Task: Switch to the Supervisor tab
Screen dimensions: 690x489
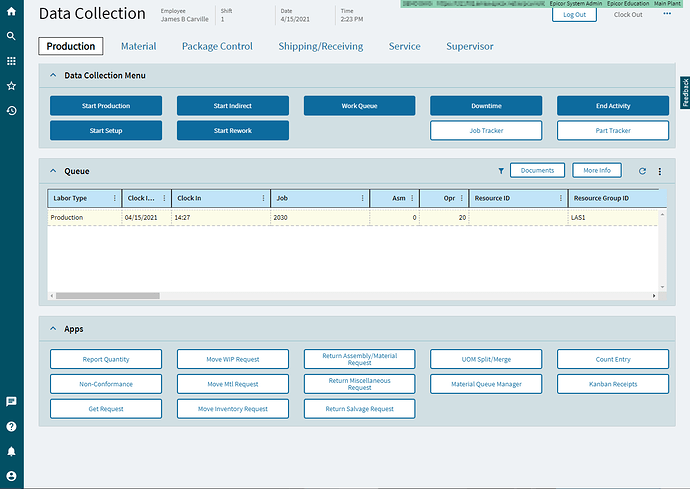Action: (469, 46)
